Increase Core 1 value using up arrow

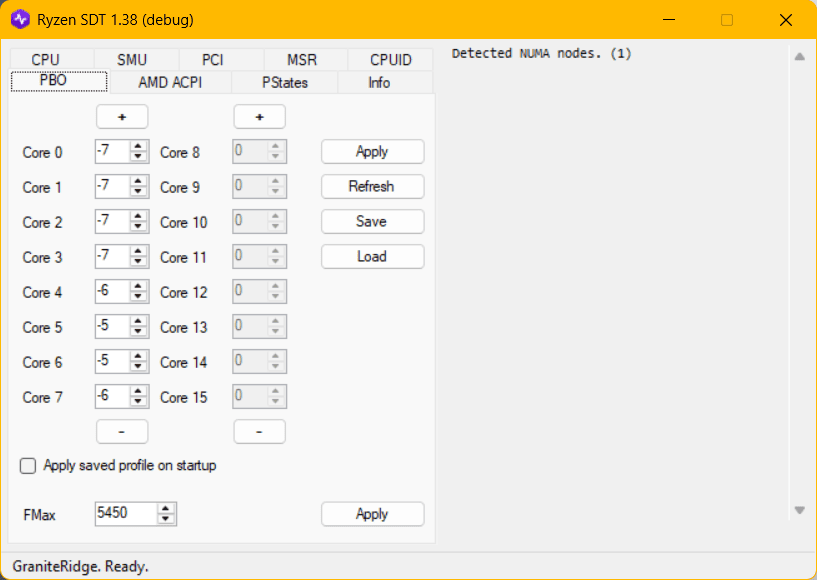point(138,181)
